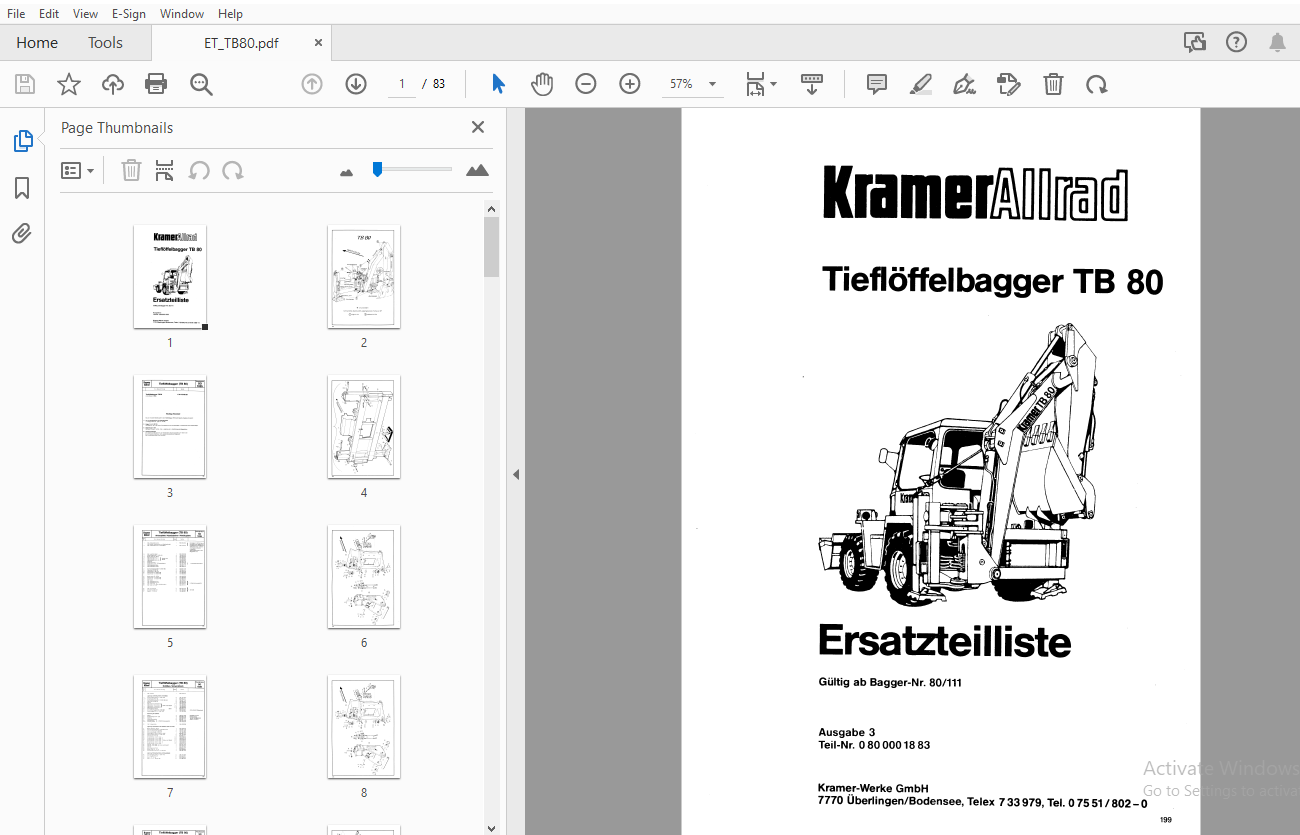Open the Bookmarks panel
The height and width of the screenshot is (835, 1300).
click(x=22, y=187)
